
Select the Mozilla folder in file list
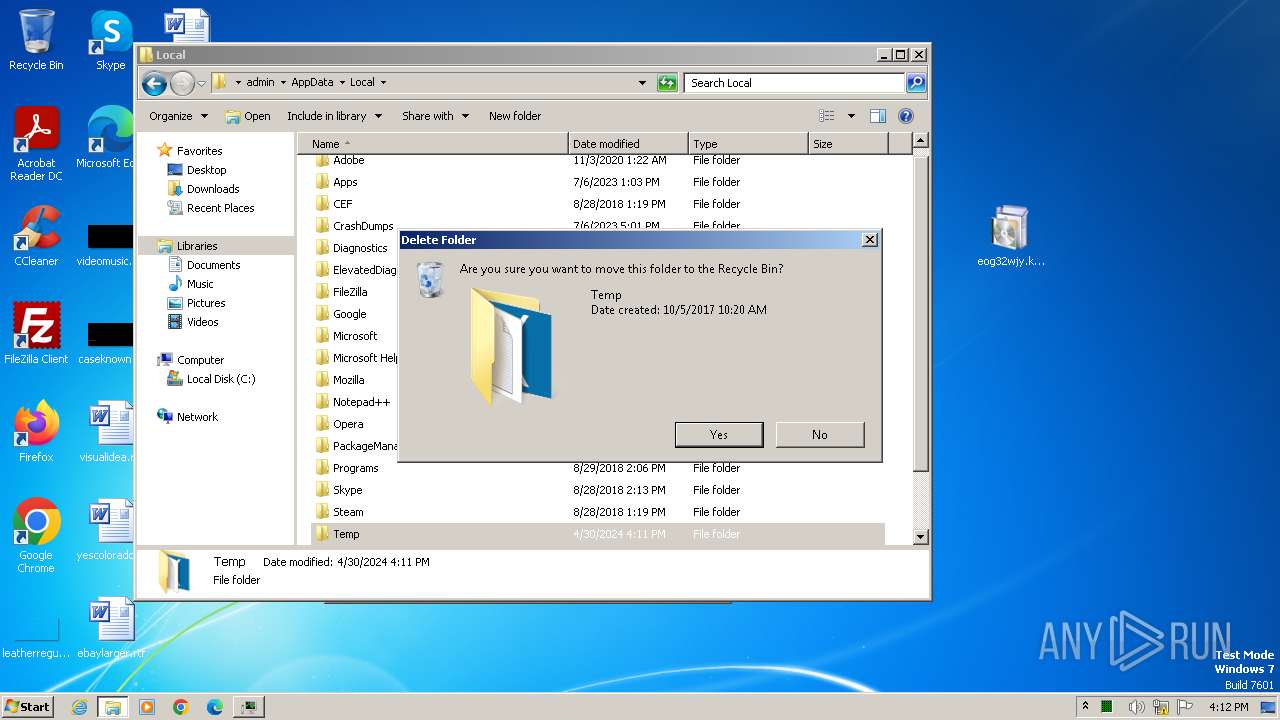(x=348, y=380)
